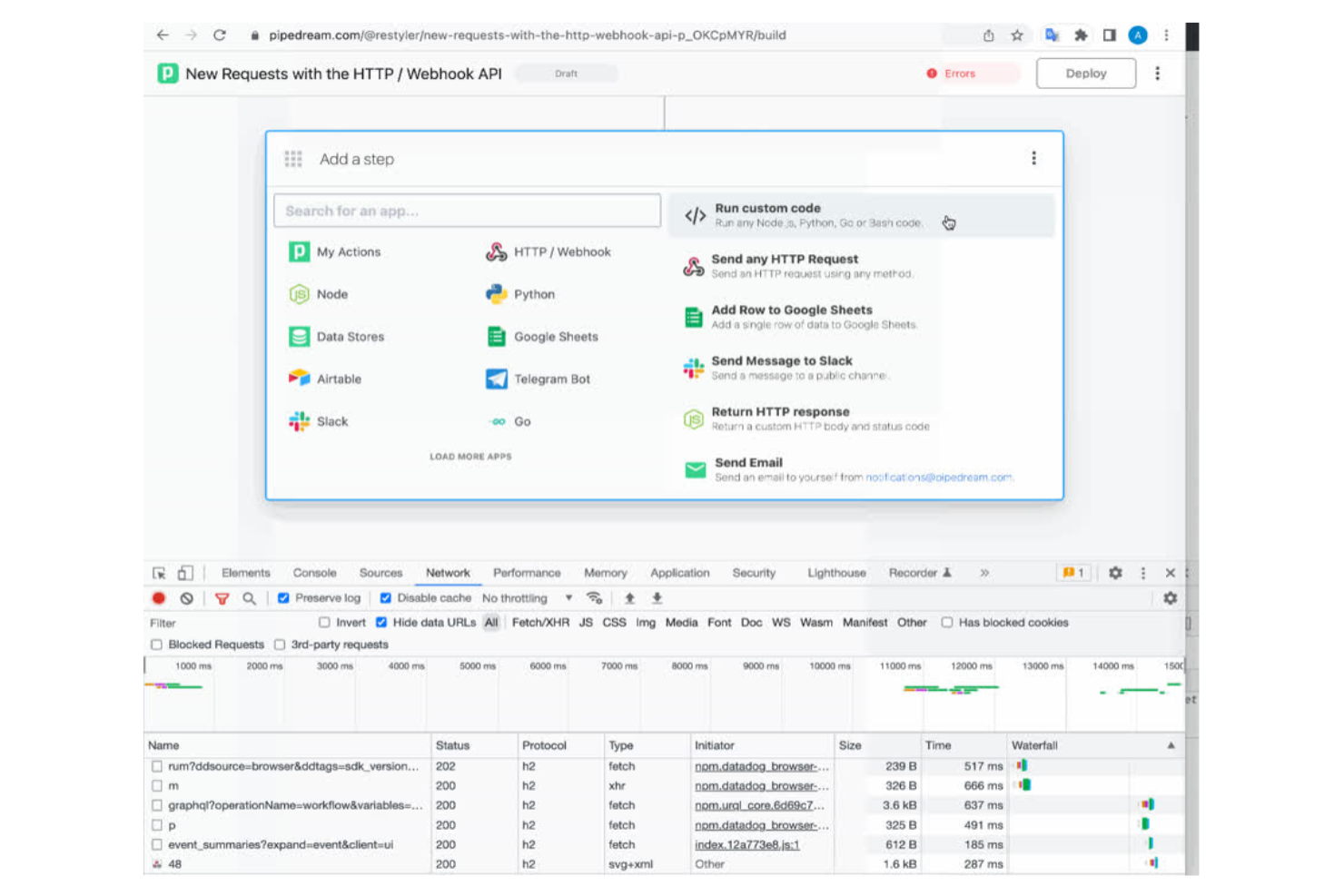Select the My Actions app
Screen dimensions: 1344x896
pos(335,251)
